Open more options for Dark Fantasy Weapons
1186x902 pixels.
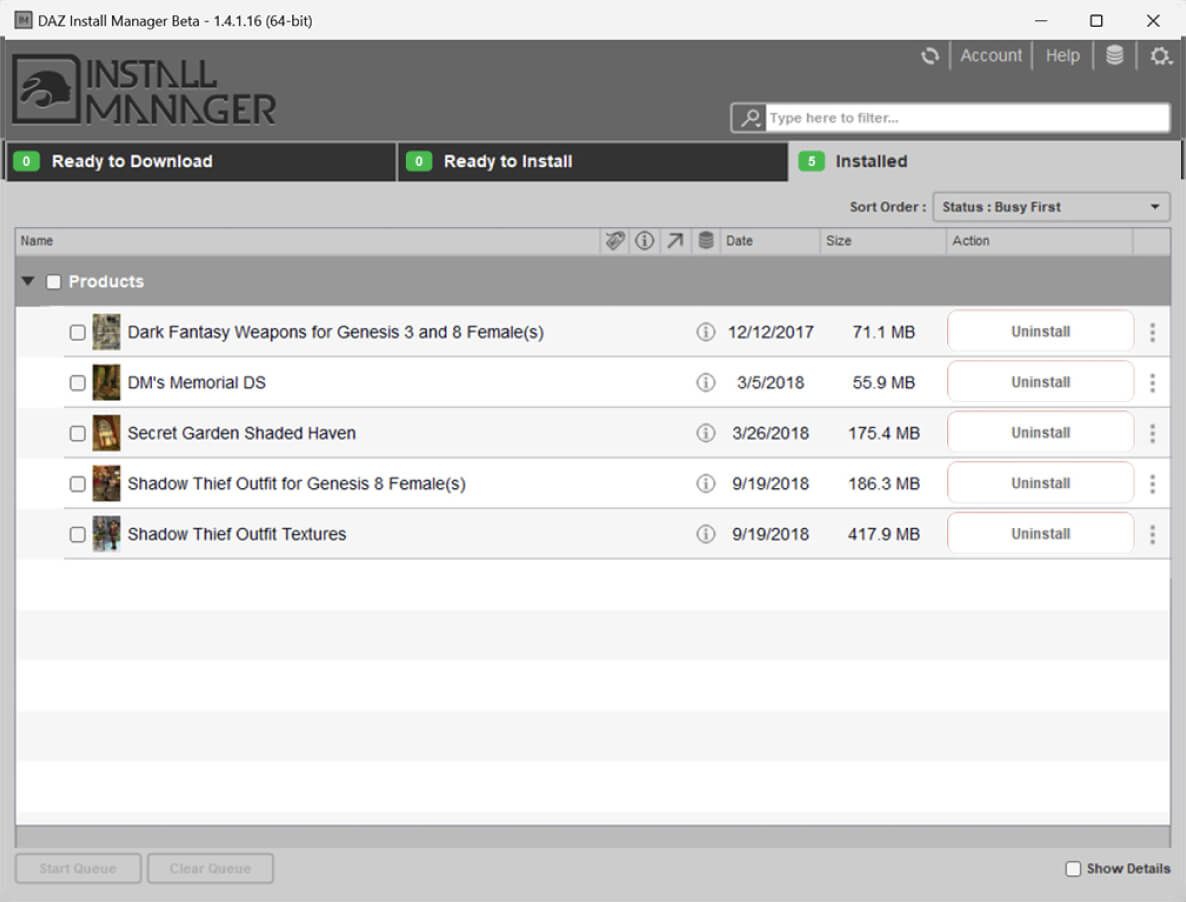(x=1152, y=332)
